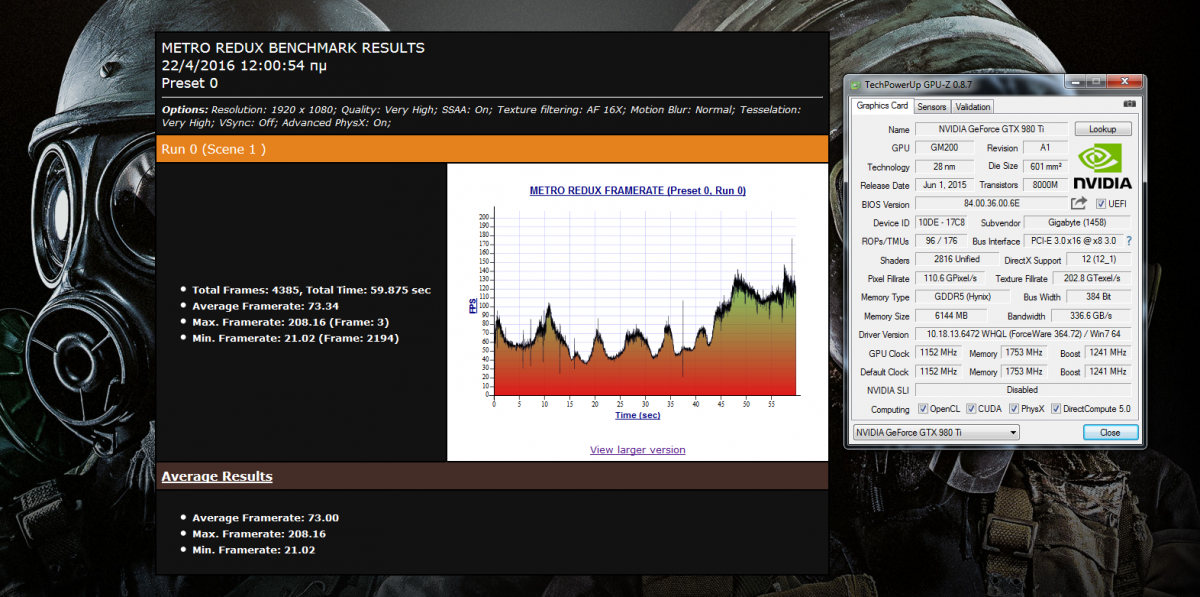This screenshot has height=597, width=1200.
Task: Toggle the PhysX checkbox
Action: pyautogui.click(x=1014, y=409)
